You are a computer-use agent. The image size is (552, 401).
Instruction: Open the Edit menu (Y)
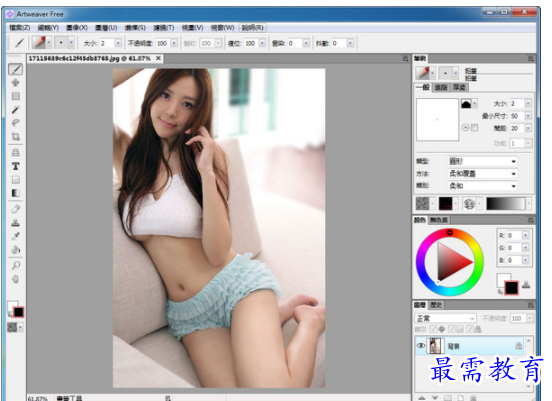48,27
